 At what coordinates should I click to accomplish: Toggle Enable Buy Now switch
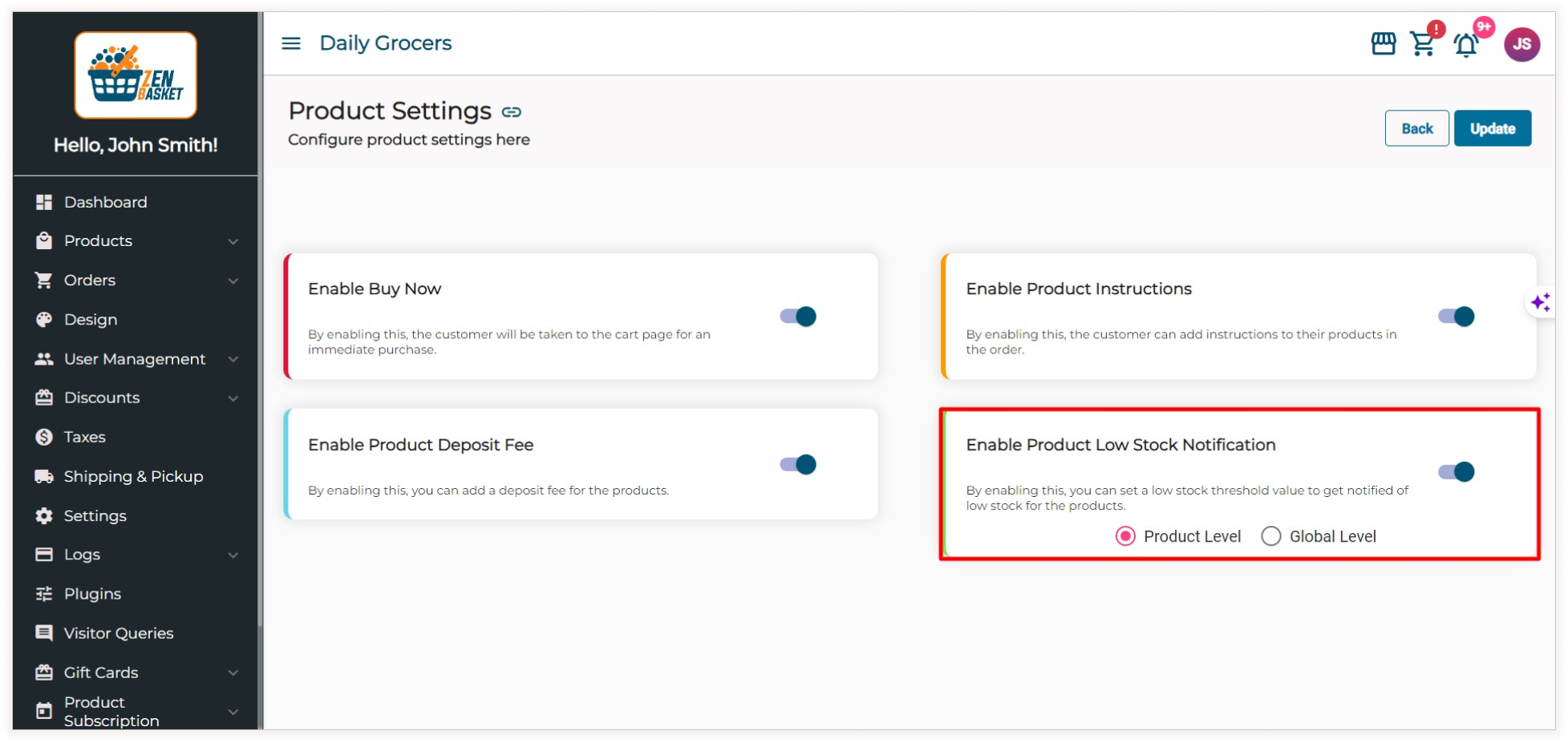pos(798,317)
